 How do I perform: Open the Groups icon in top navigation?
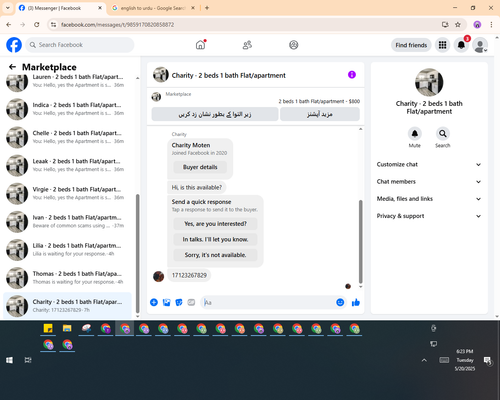point(293,45)
